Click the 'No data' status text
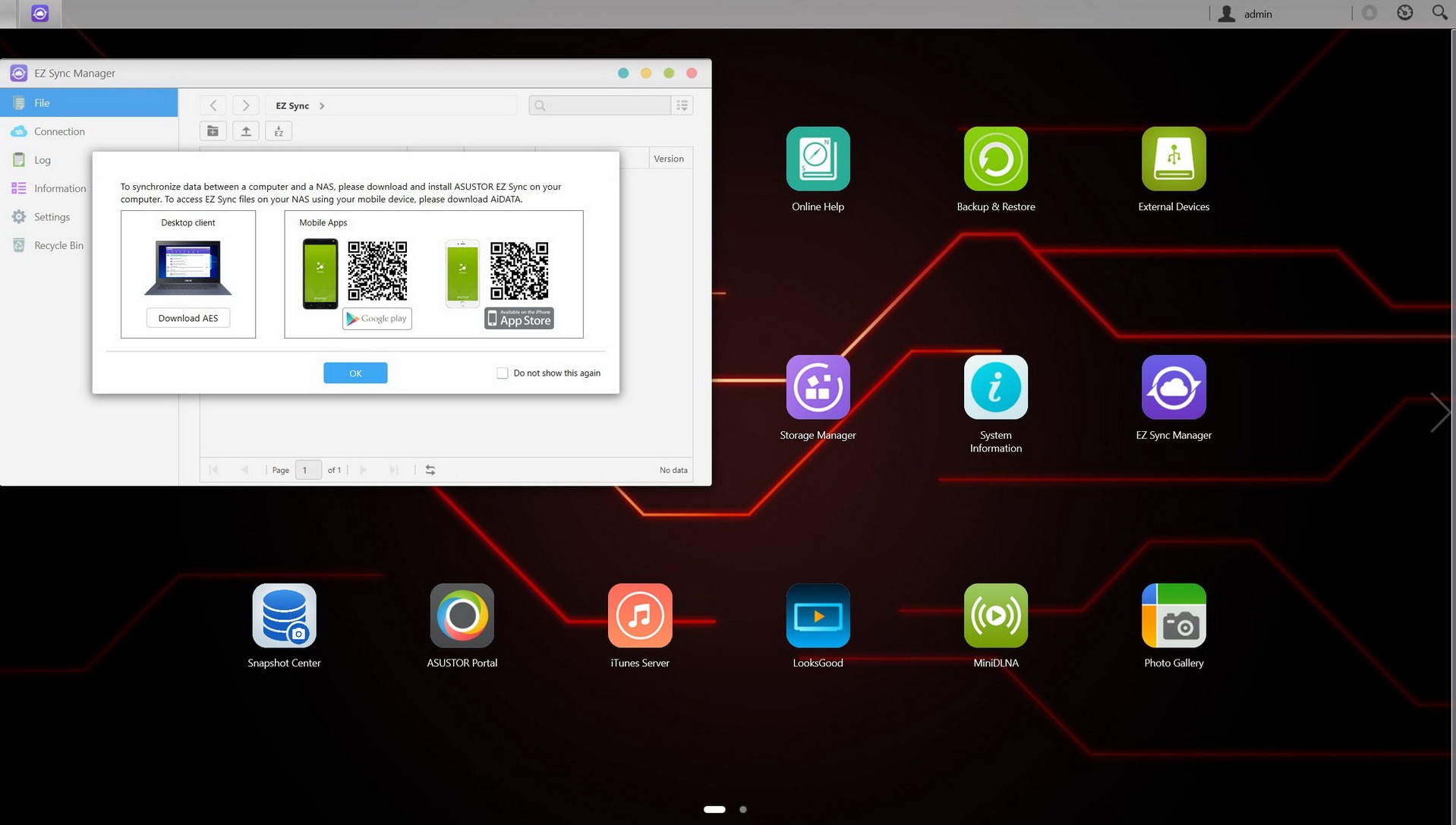This screenshot has height=825, width=1456. tap(673, 470)
